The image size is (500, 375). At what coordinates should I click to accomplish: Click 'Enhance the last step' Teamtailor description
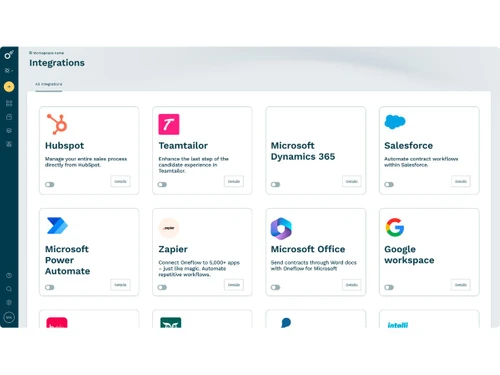[x=193, y=165]
